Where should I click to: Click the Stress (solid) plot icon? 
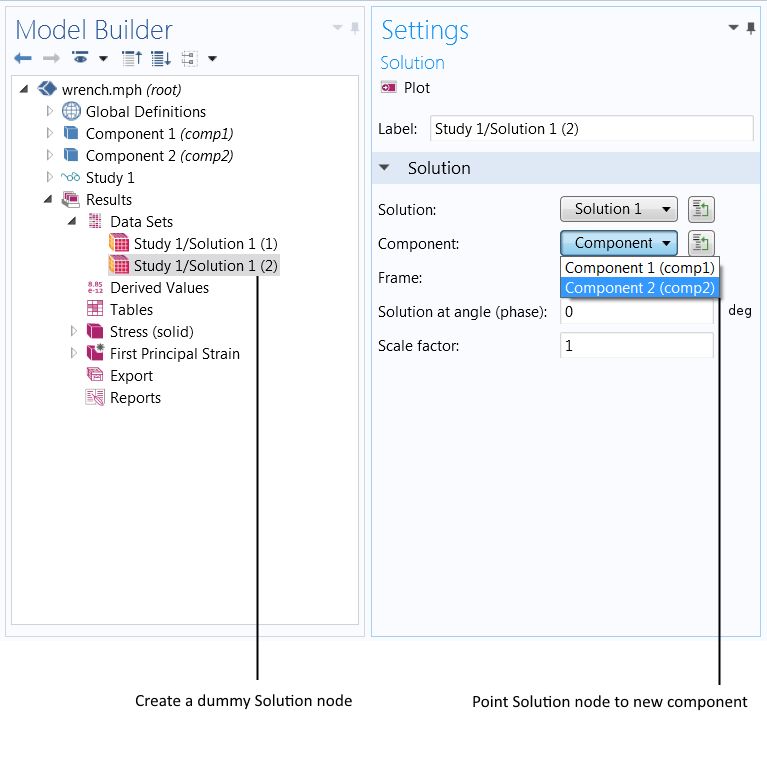95,331
